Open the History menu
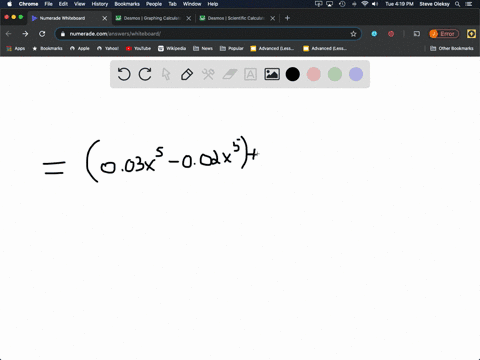Screen dimensions: 480x360 [100, 4]
